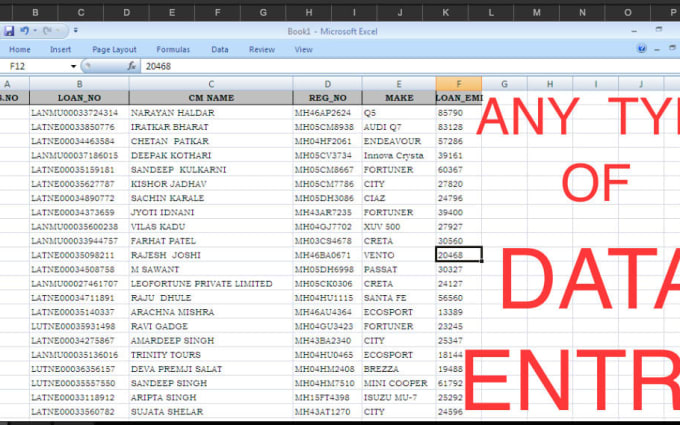Click the CIAZ make cell
This screenshot has height=425, width=680.
click(x=399, y=198)
